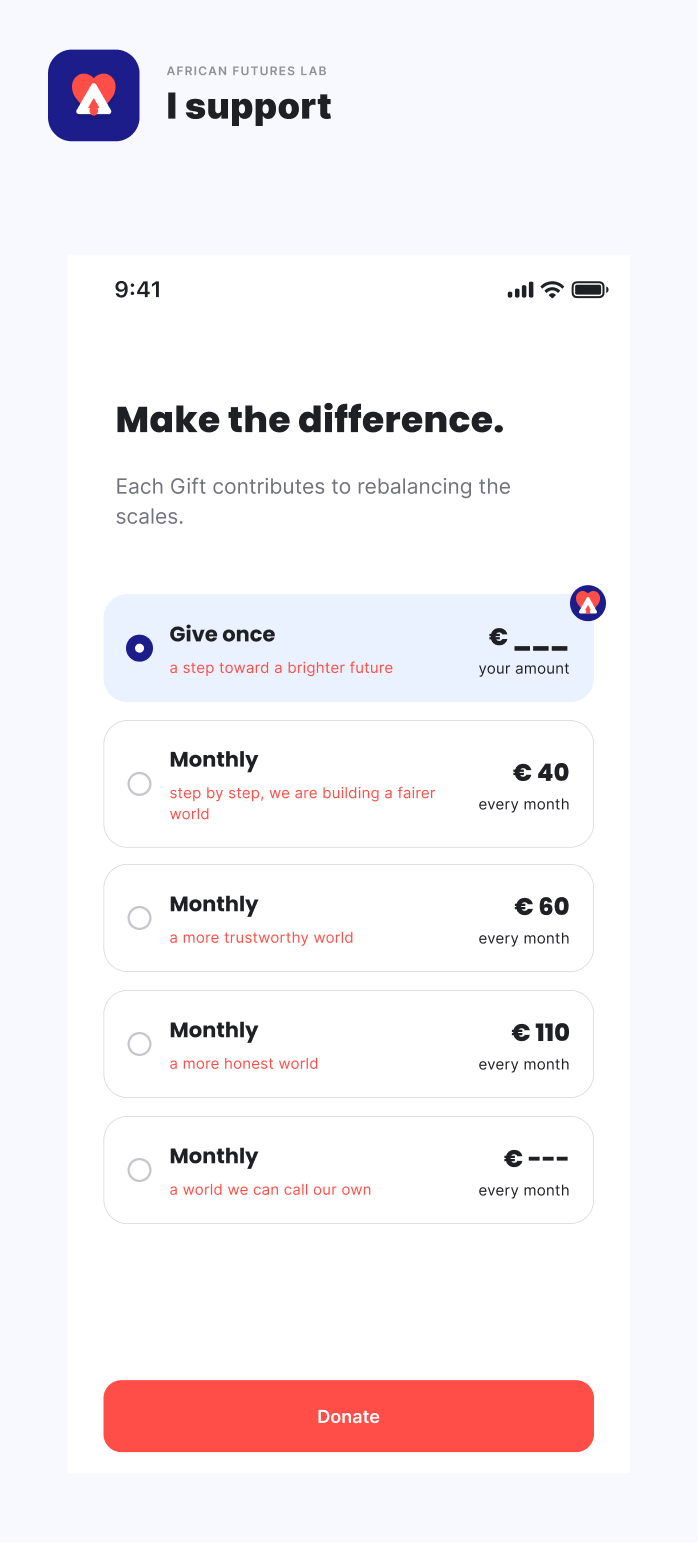Screen dimensions: 698x1543
Task: Click the 'I support' header title
Action: point(249,107)
